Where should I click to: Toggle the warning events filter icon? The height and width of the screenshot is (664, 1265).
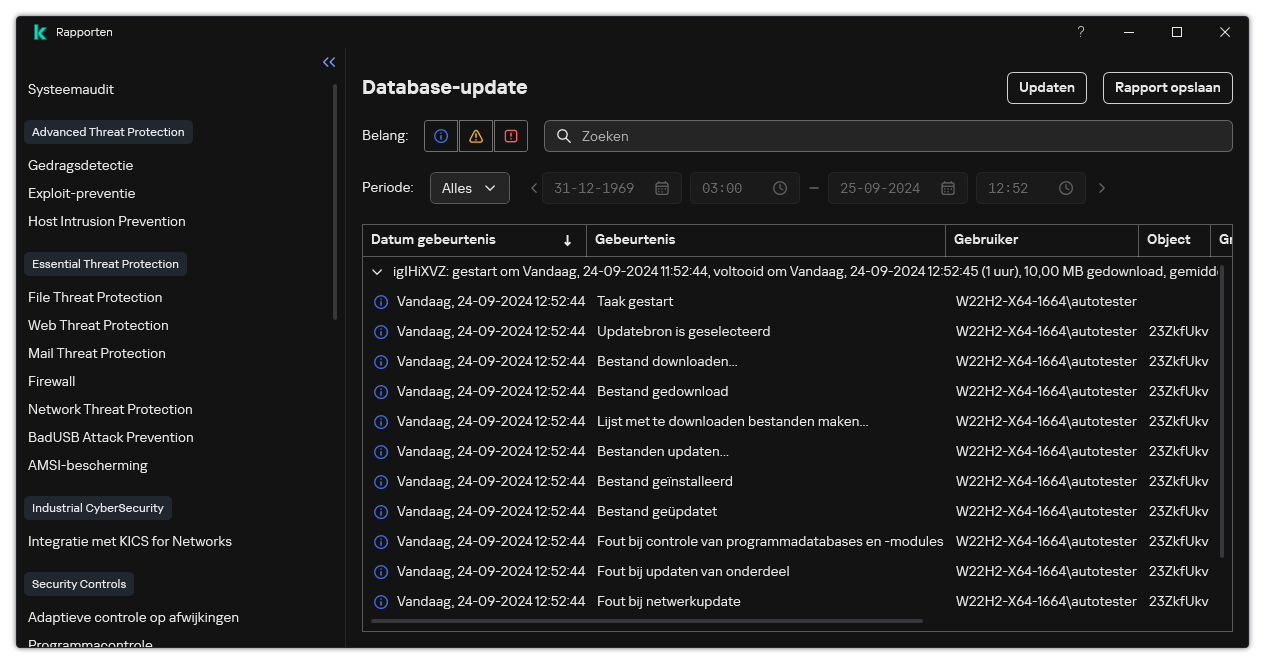point(476,136)
